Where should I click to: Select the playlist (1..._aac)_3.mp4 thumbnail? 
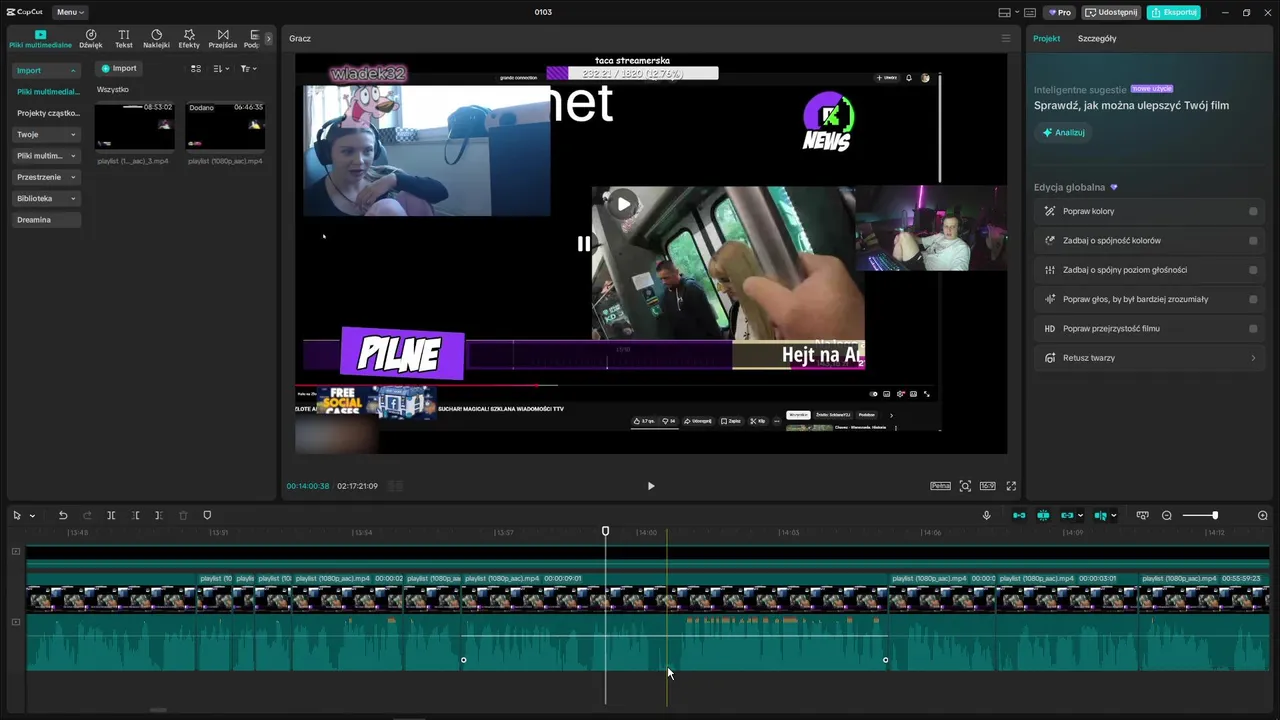(x=134, y=126)
